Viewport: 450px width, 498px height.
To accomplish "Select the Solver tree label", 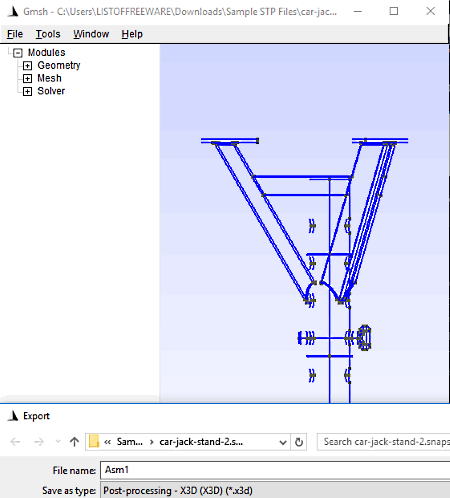I will click(x=51, y=91).
